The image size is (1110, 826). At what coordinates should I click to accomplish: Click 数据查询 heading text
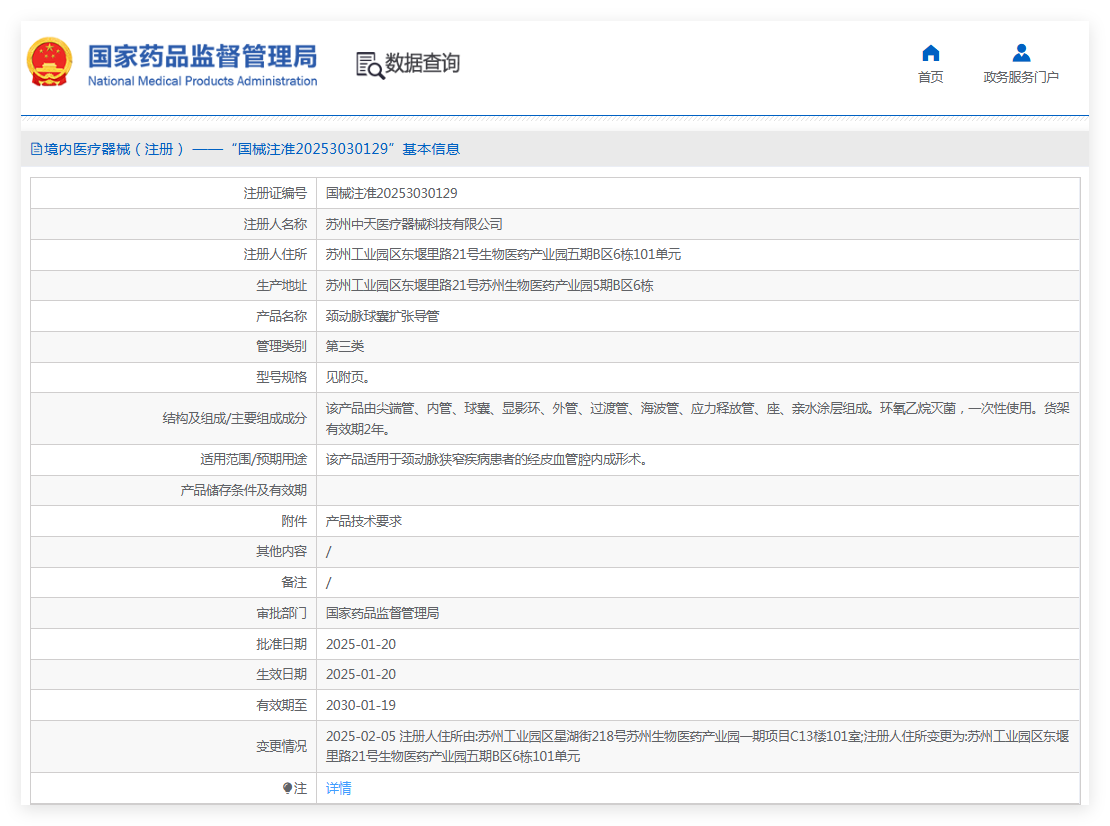pos(423,63)
